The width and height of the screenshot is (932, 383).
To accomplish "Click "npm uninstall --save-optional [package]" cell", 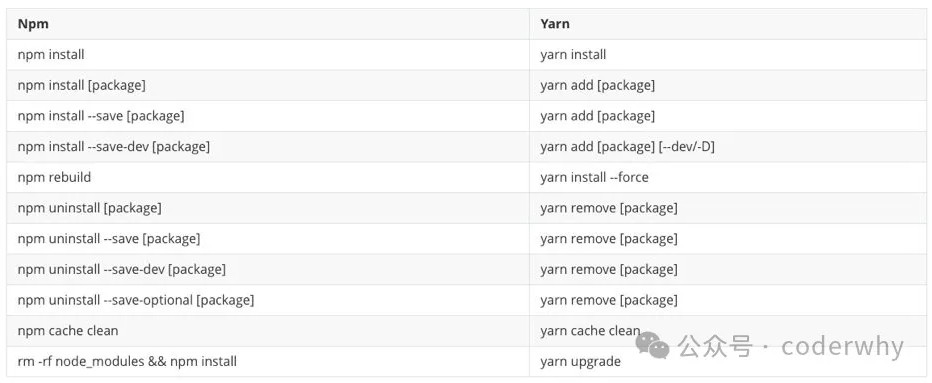I will click(x=268, y=300).
